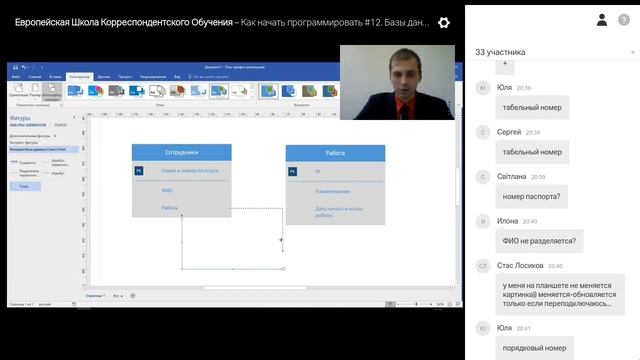Click the Visio Save icon in quick access
The width and height of the screenshot is (640, 360).
click(x=15, y=67)
